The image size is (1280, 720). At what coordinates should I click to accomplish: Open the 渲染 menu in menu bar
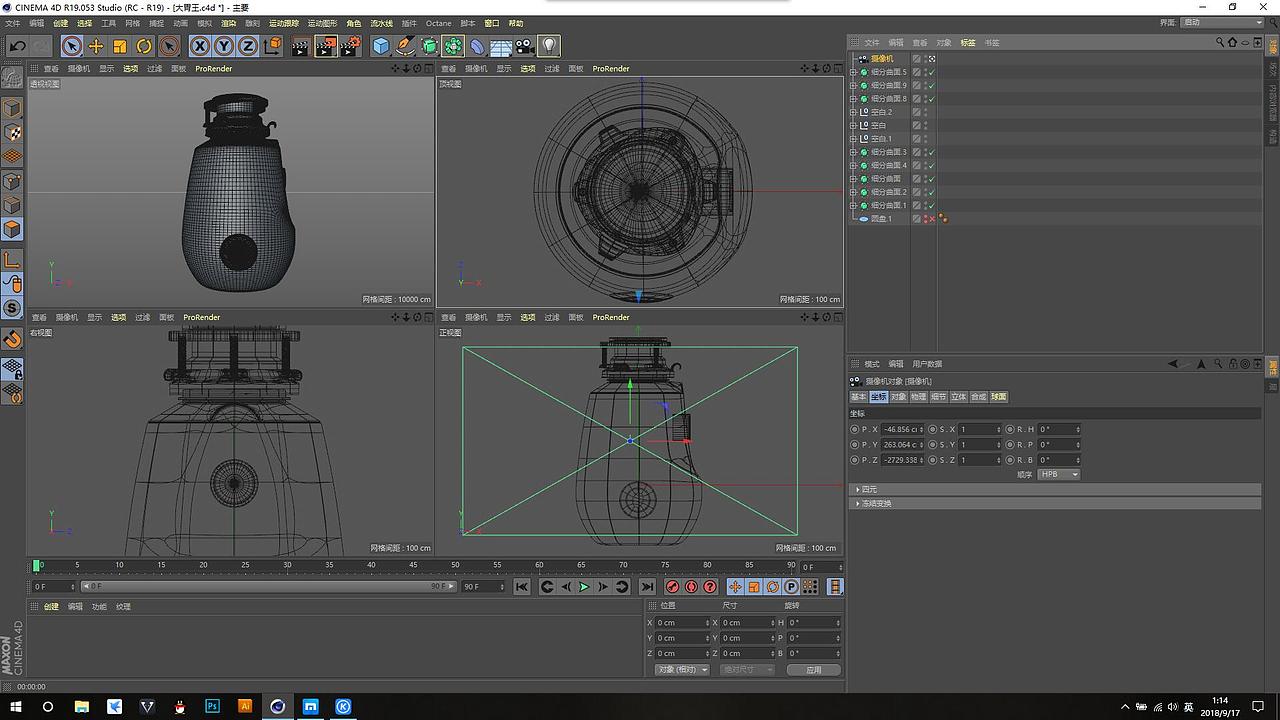pyautogui.click(x=229, y=23)
